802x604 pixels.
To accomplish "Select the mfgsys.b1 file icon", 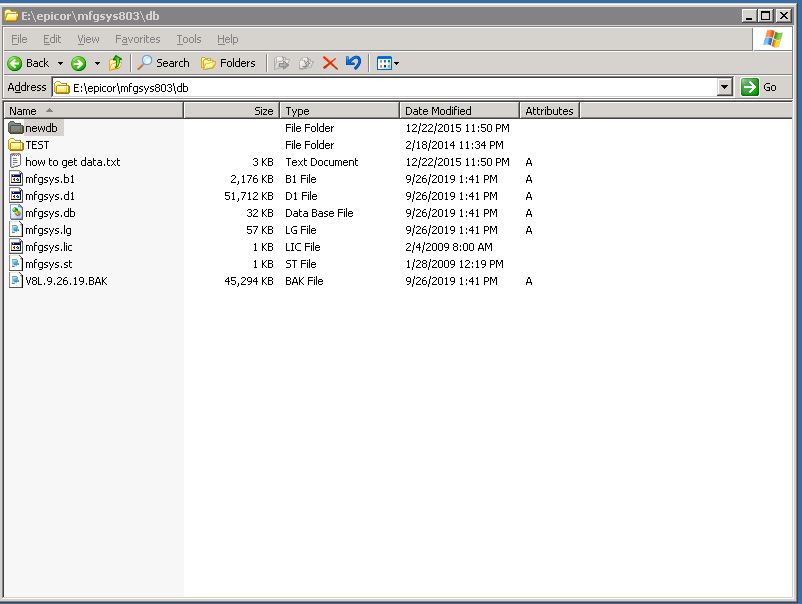I will coord(16,178).
